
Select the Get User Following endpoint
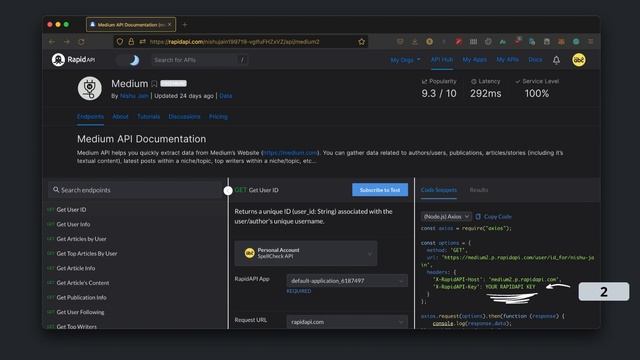pyautogui.click(x=80, y=312)
